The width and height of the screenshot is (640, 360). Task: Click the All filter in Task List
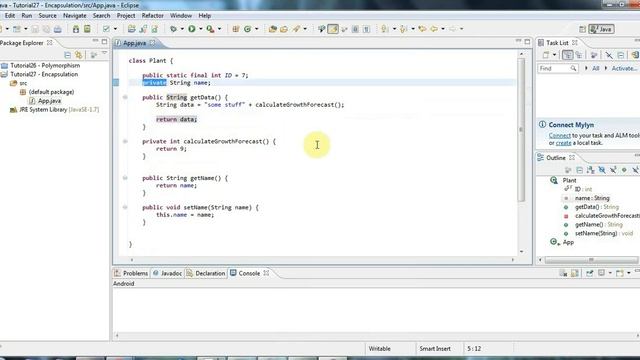pyautogui.click(x=596, y=68)
